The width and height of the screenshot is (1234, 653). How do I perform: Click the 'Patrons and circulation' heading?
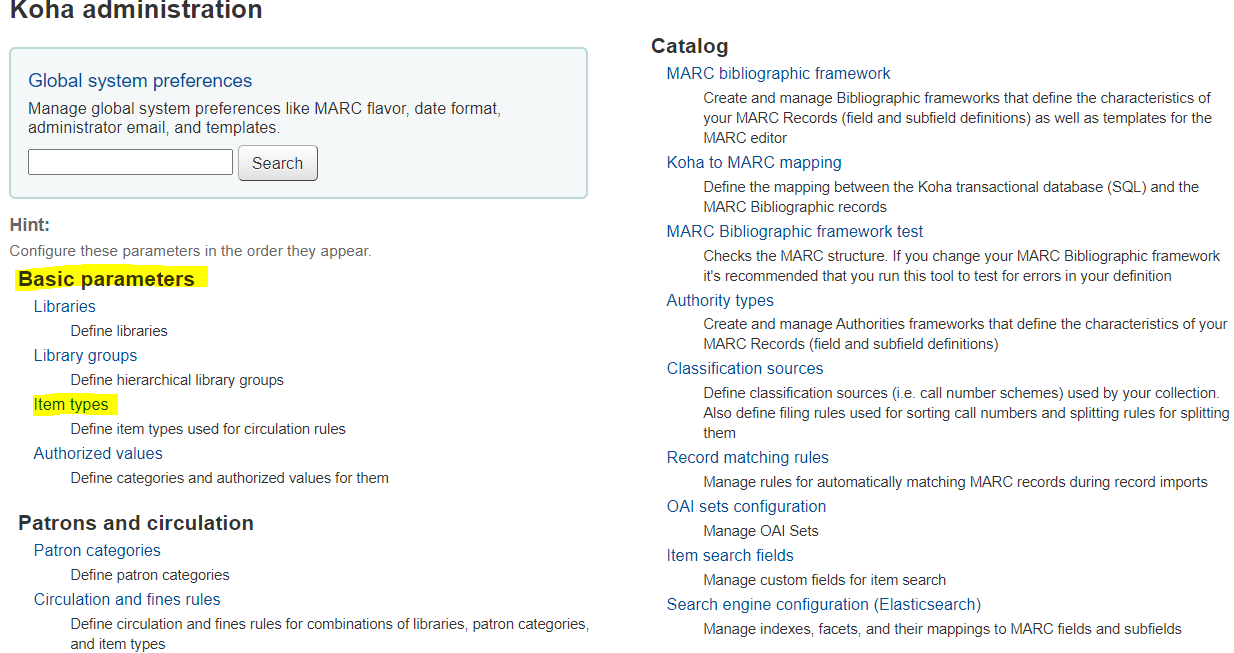(136, 522)
